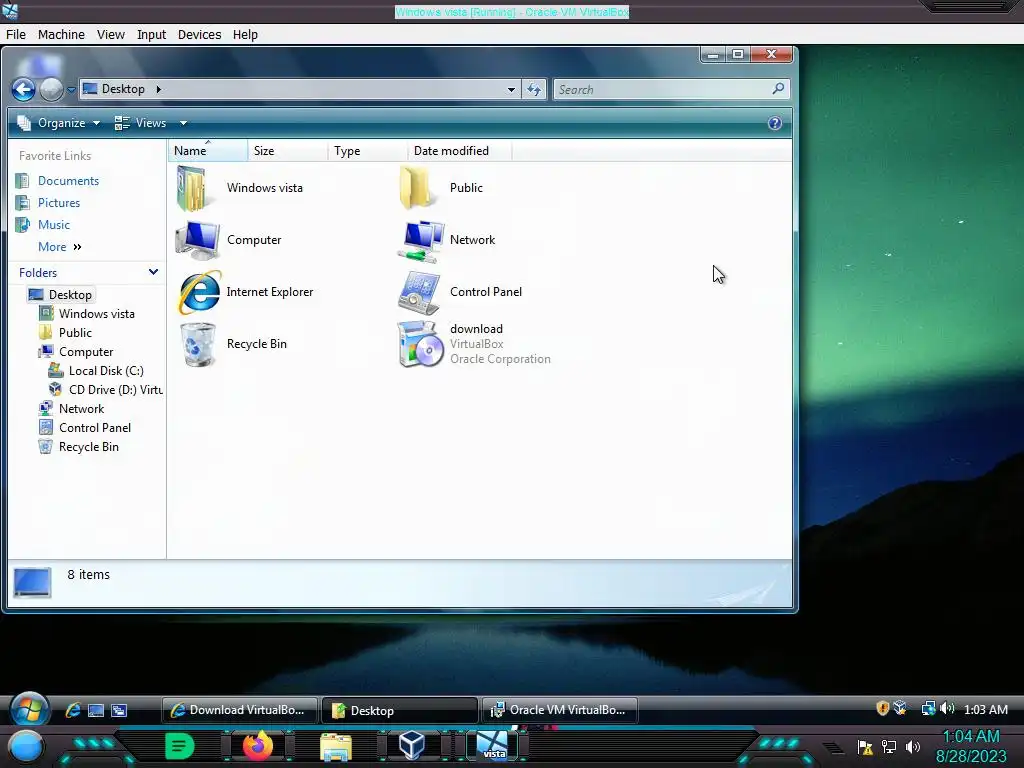Select the Computer icon in the file list

(x=197, y=240)
